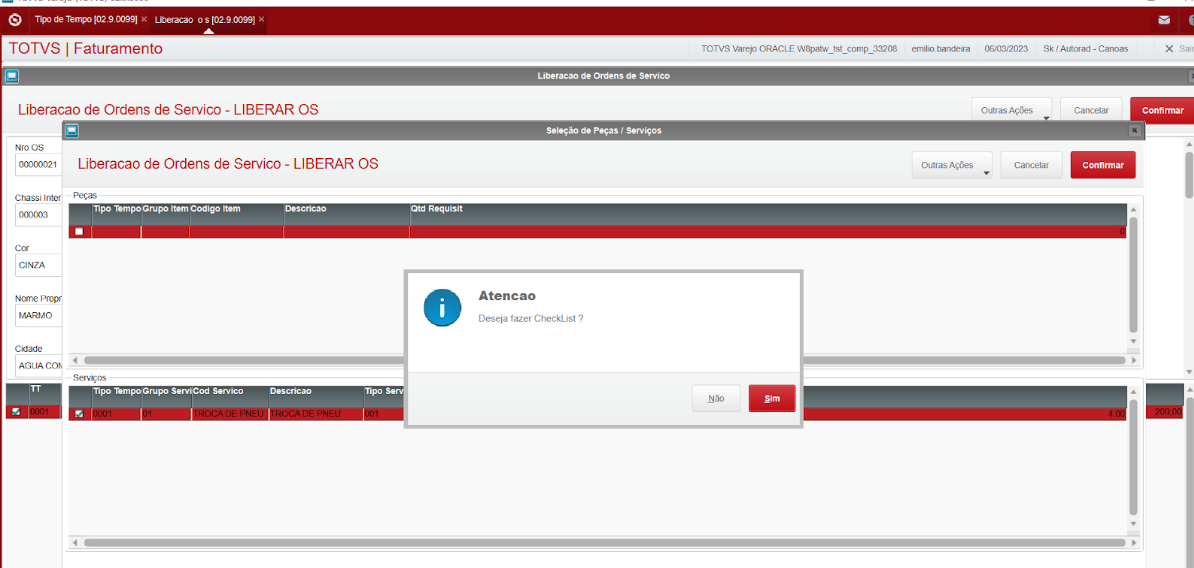Screen dimensions: 1194x568
Task: Click the blue info icon in Atencao dialog
Action: [x=442, y=308]
